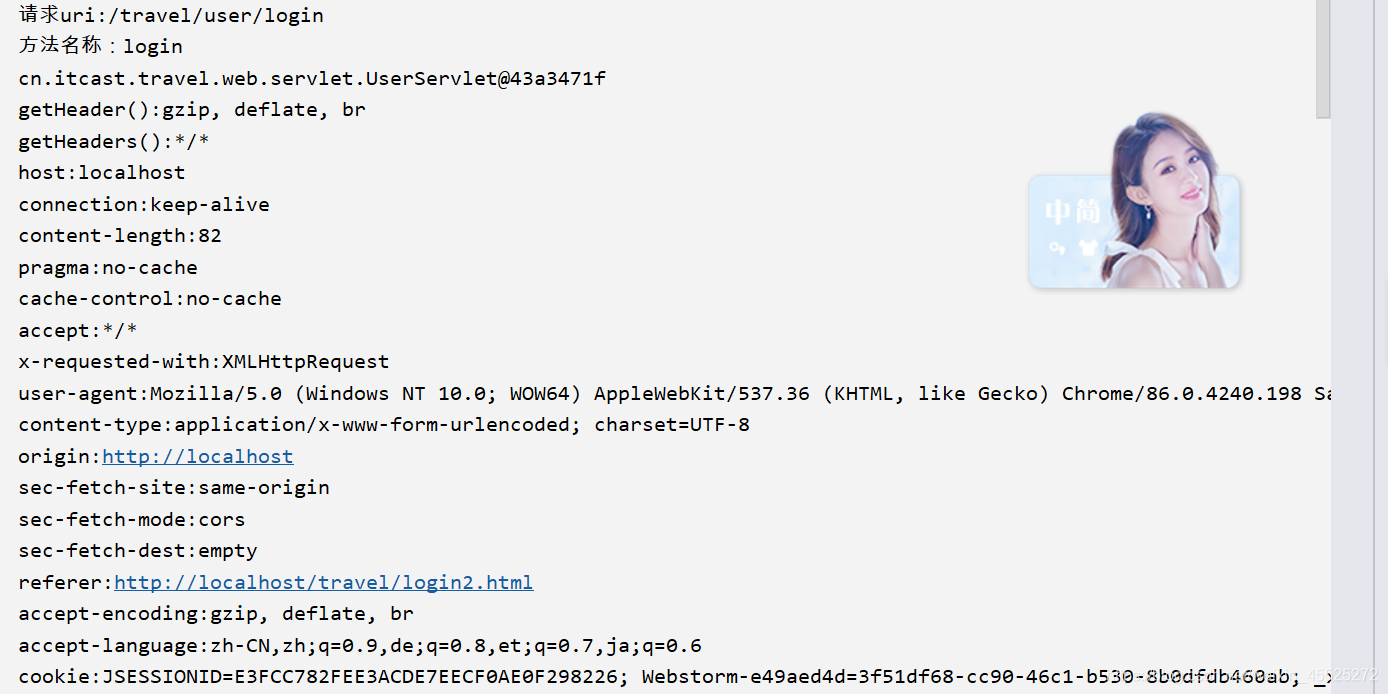Viewport: 1388px width, 694px height.
Task: Click the content-type urlencoded line
Action: (384, 425)
